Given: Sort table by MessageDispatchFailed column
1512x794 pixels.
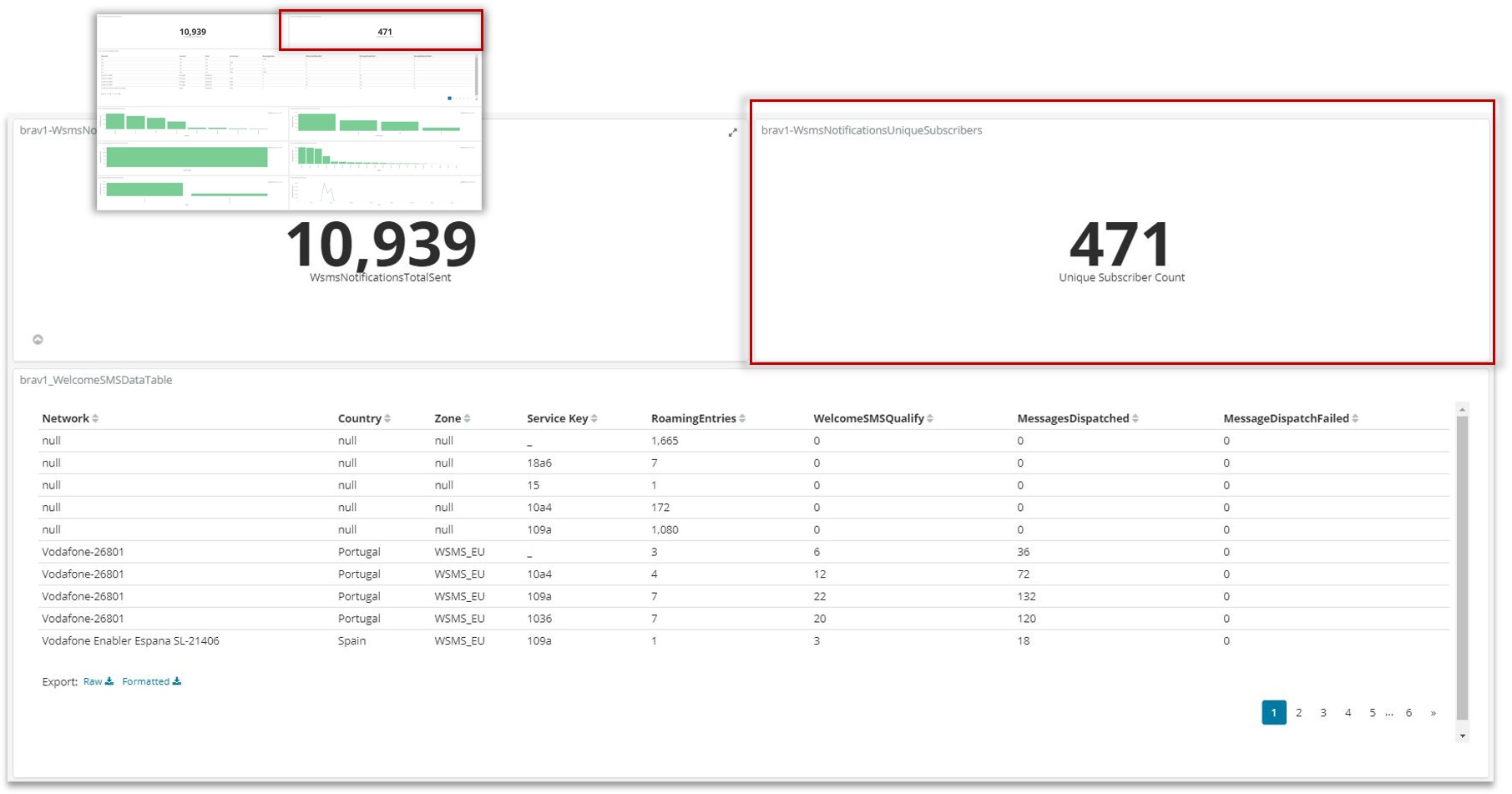Looking at the screenshot, I should (1355, 419).
